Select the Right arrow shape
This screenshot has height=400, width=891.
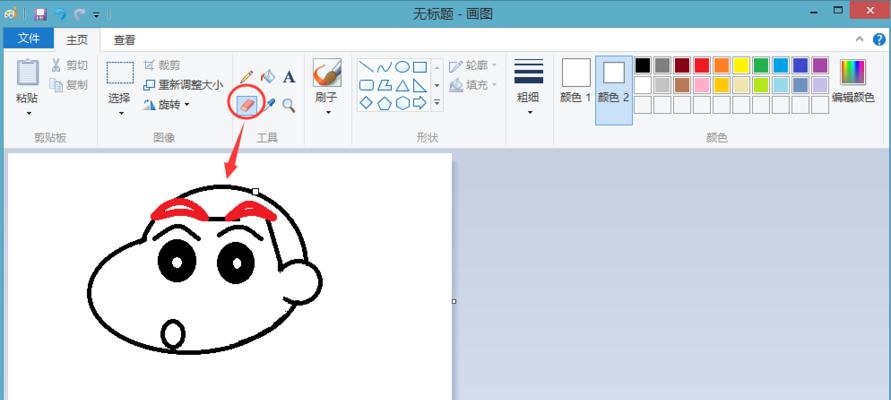[x=420, y=103]
